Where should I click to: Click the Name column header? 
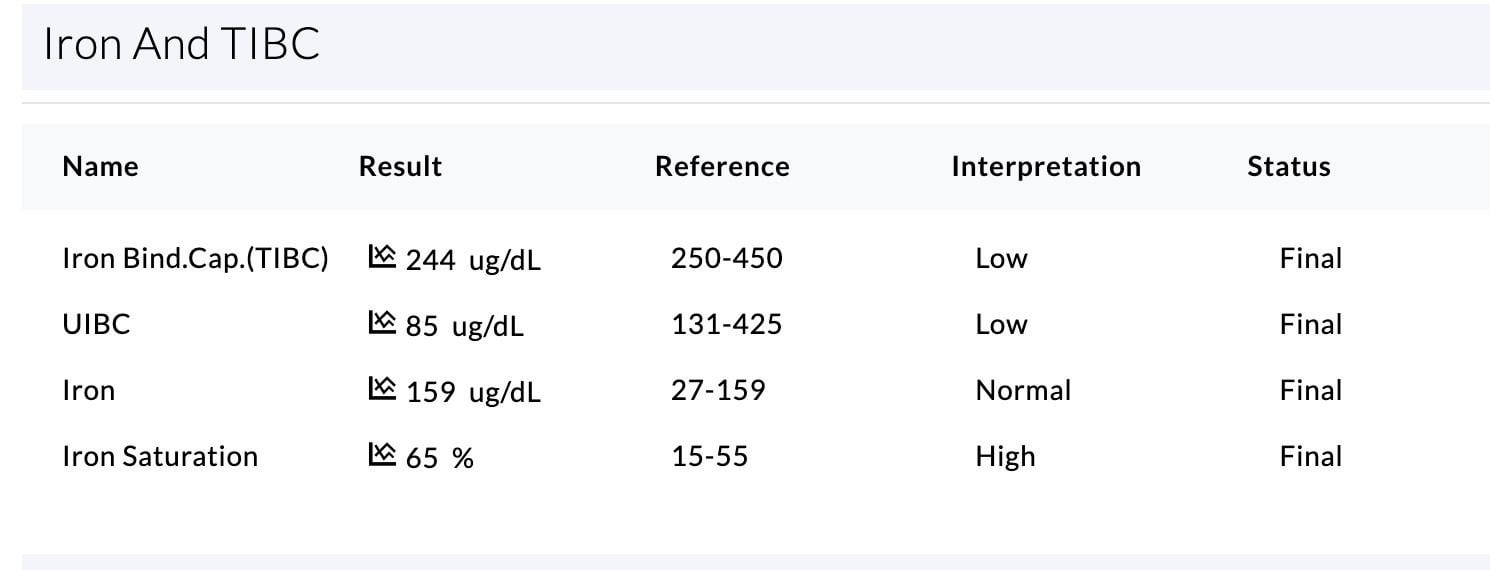[100, 166]
